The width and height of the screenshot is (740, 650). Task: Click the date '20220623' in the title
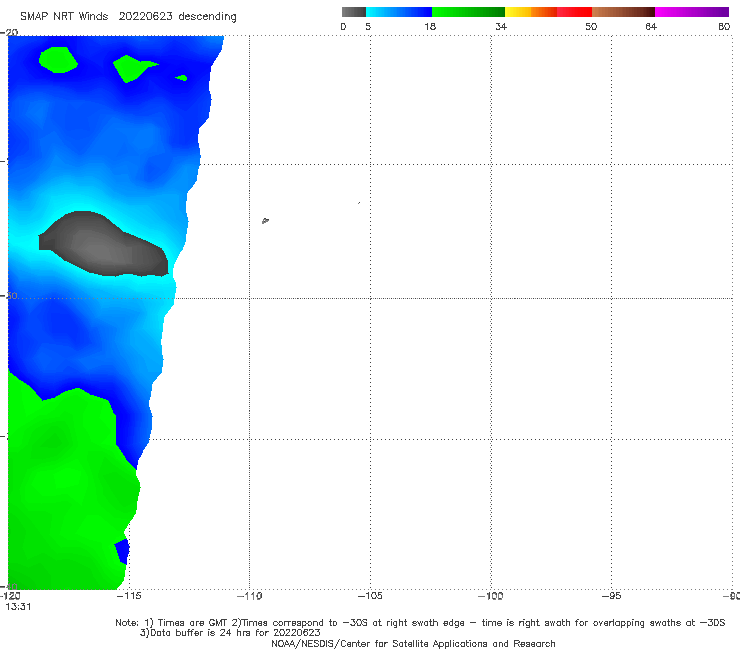145,16
